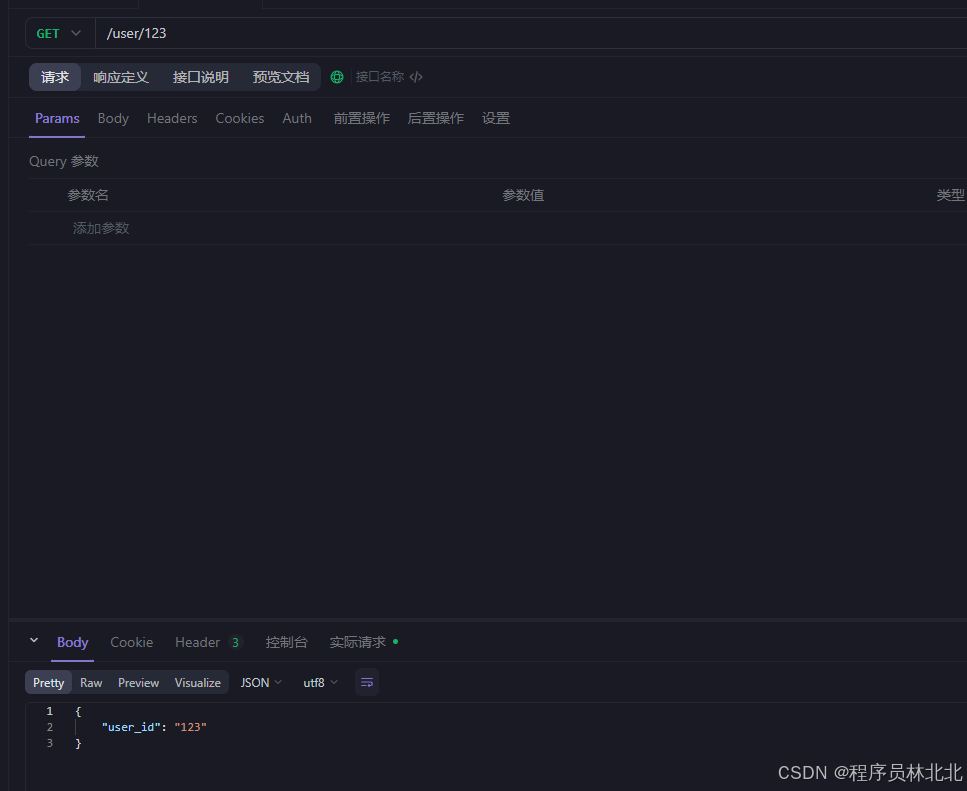Click the 接口名称 input field
This screenshot has height=791, width=967.
(x=379, y=77)
